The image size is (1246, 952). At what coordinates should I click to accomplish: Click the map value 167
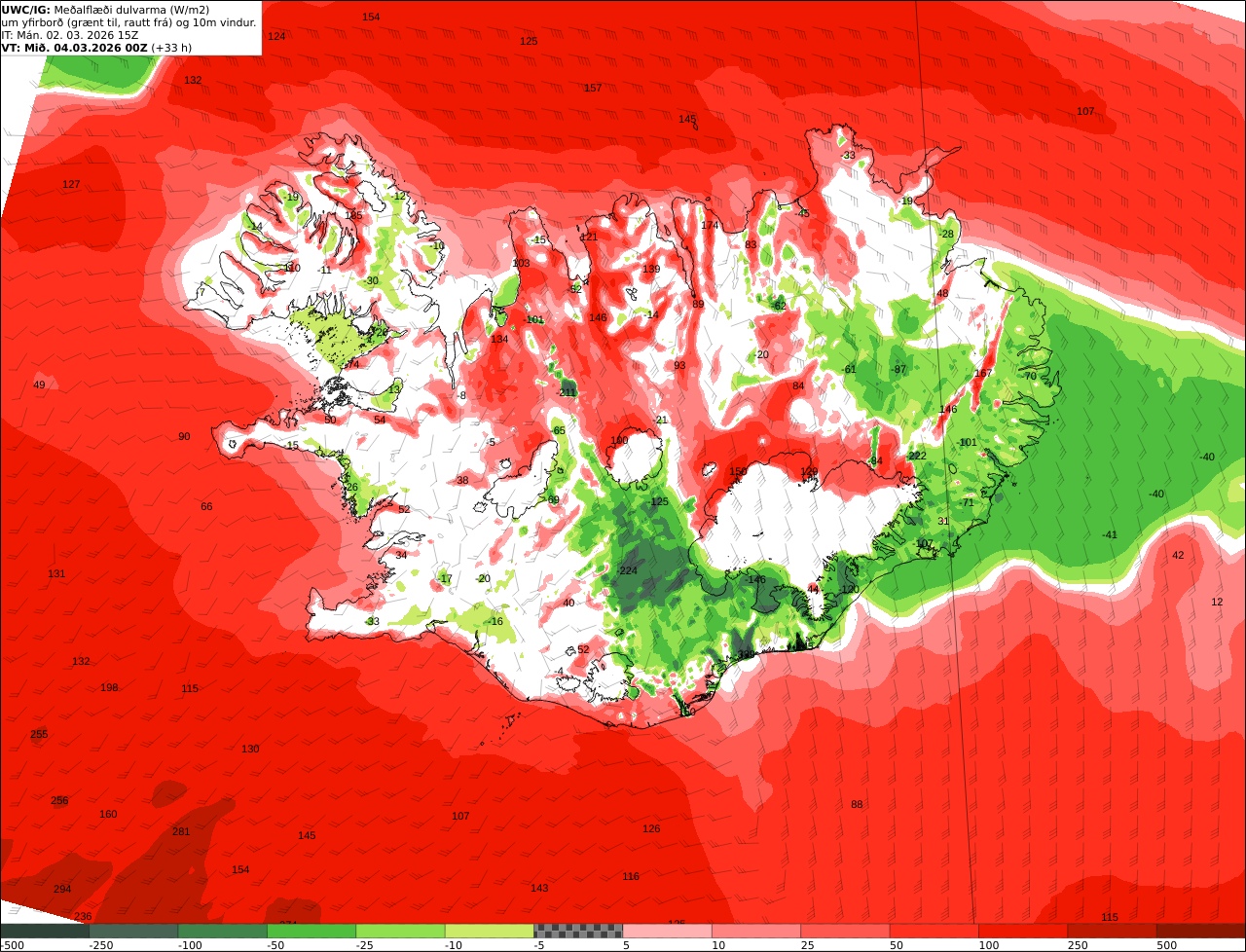(x=983, y=373)
